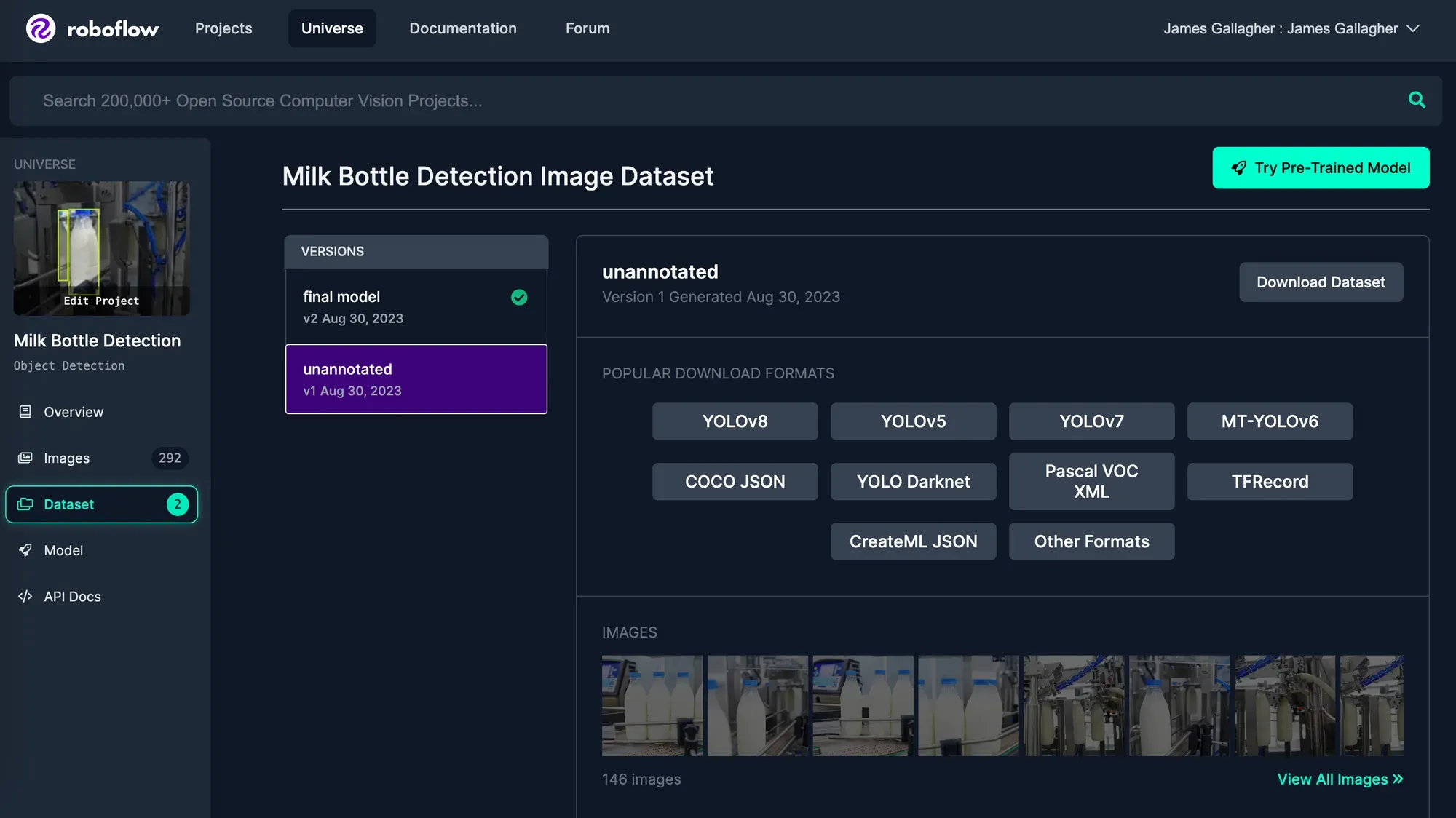Click the green checkmark on final model
This screenshot has height=818, width=1456.
[x=519, y=297]
